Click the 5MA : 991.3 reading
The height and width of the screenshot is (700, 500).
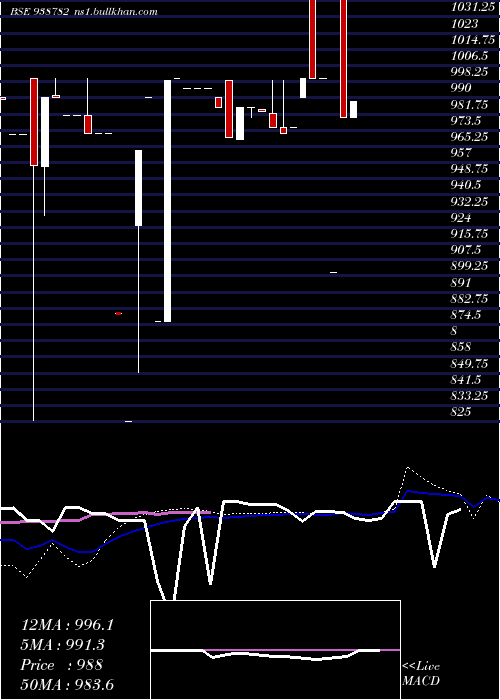(x=63, y=645)
